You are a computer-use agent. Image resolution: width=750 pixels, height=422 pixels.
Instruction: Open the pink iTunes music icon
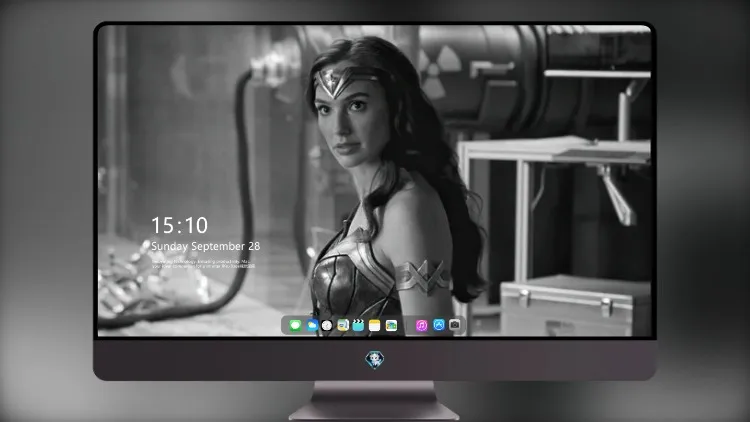421,326
